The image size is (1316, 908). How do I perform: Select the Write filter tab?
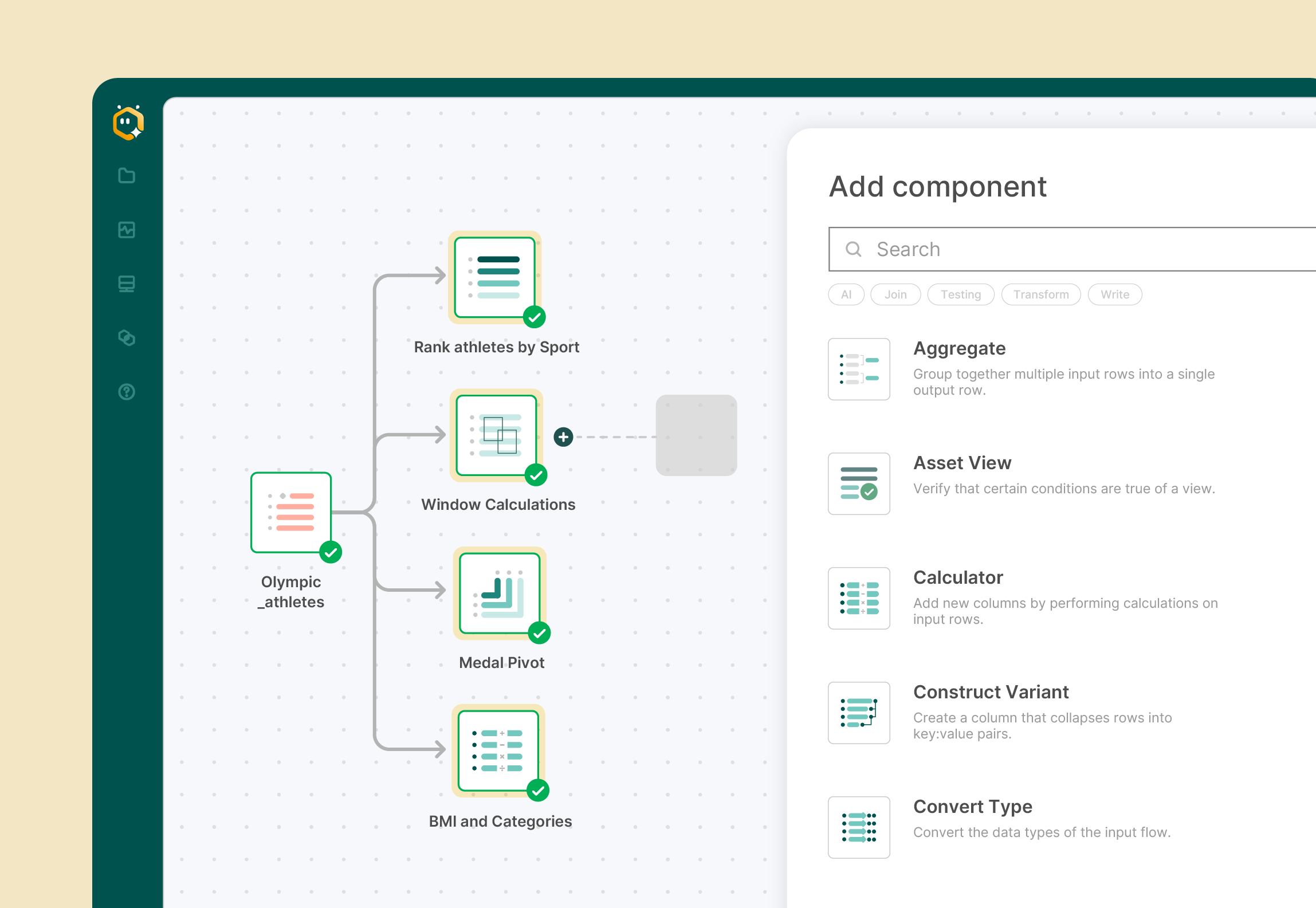coord(1114,294)
